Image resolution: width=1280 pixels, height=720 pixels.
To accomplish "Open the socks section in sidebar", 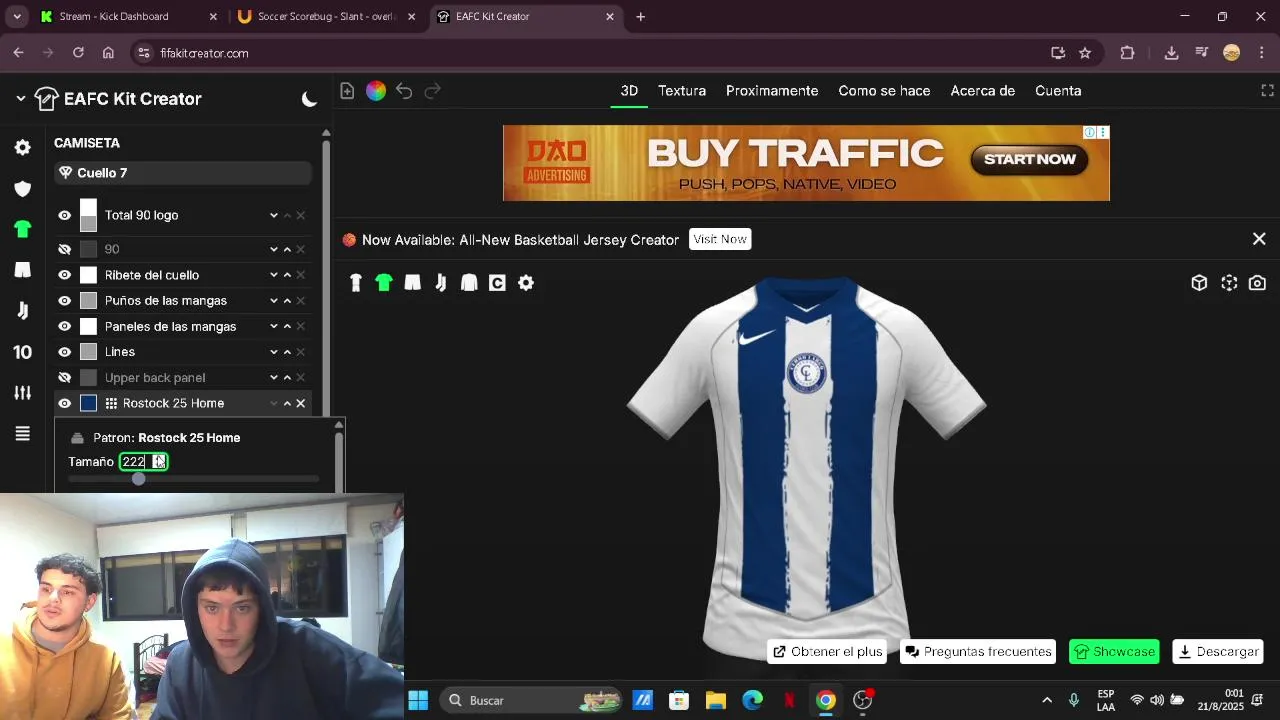I will [22, 311].
